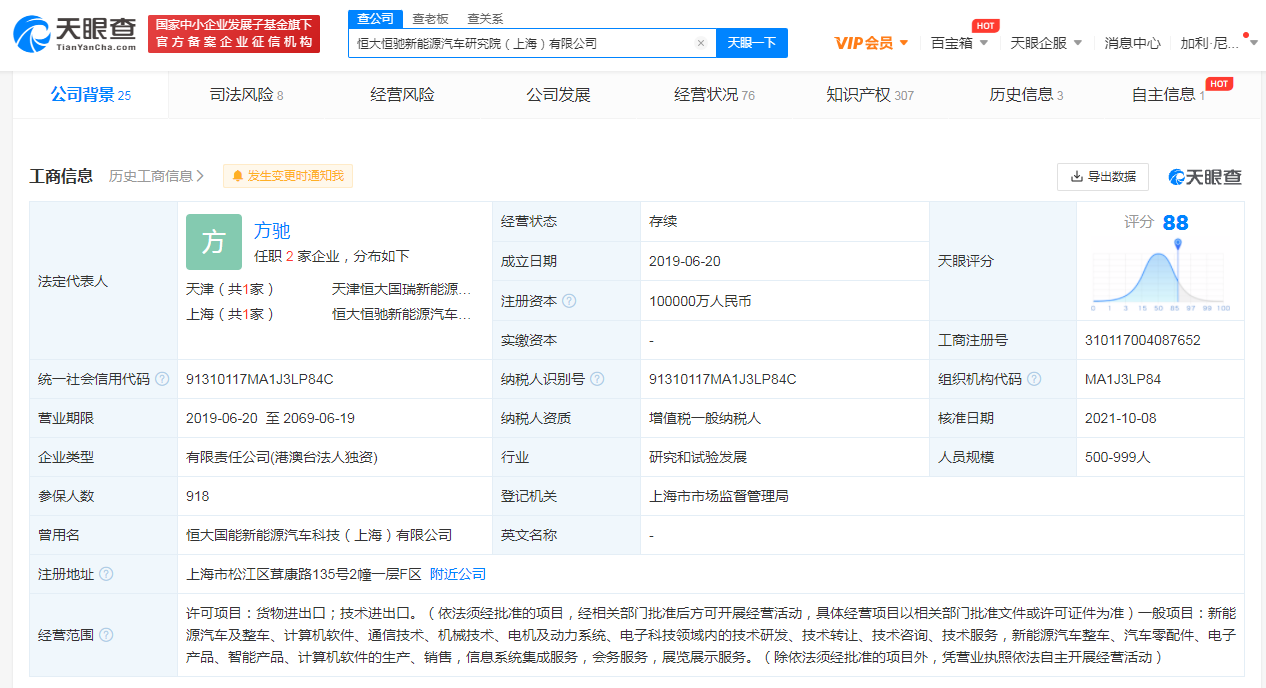Clear the search box with the X icon
This screenshot has height=688, width=1266.
click(x=700, y=43)
